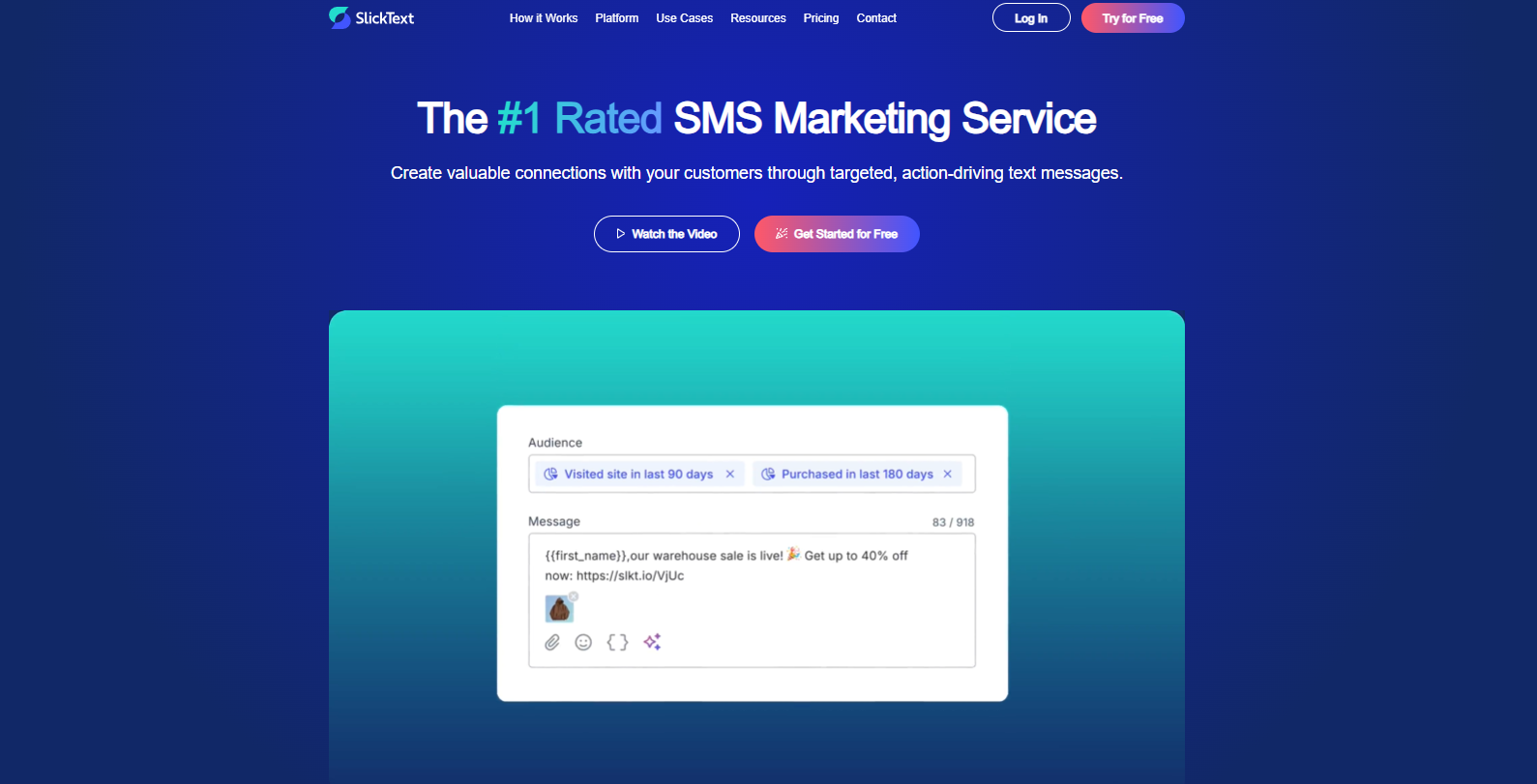Click the SlickText logo icon
This screenshot has width=1537, height=784.
340,17
